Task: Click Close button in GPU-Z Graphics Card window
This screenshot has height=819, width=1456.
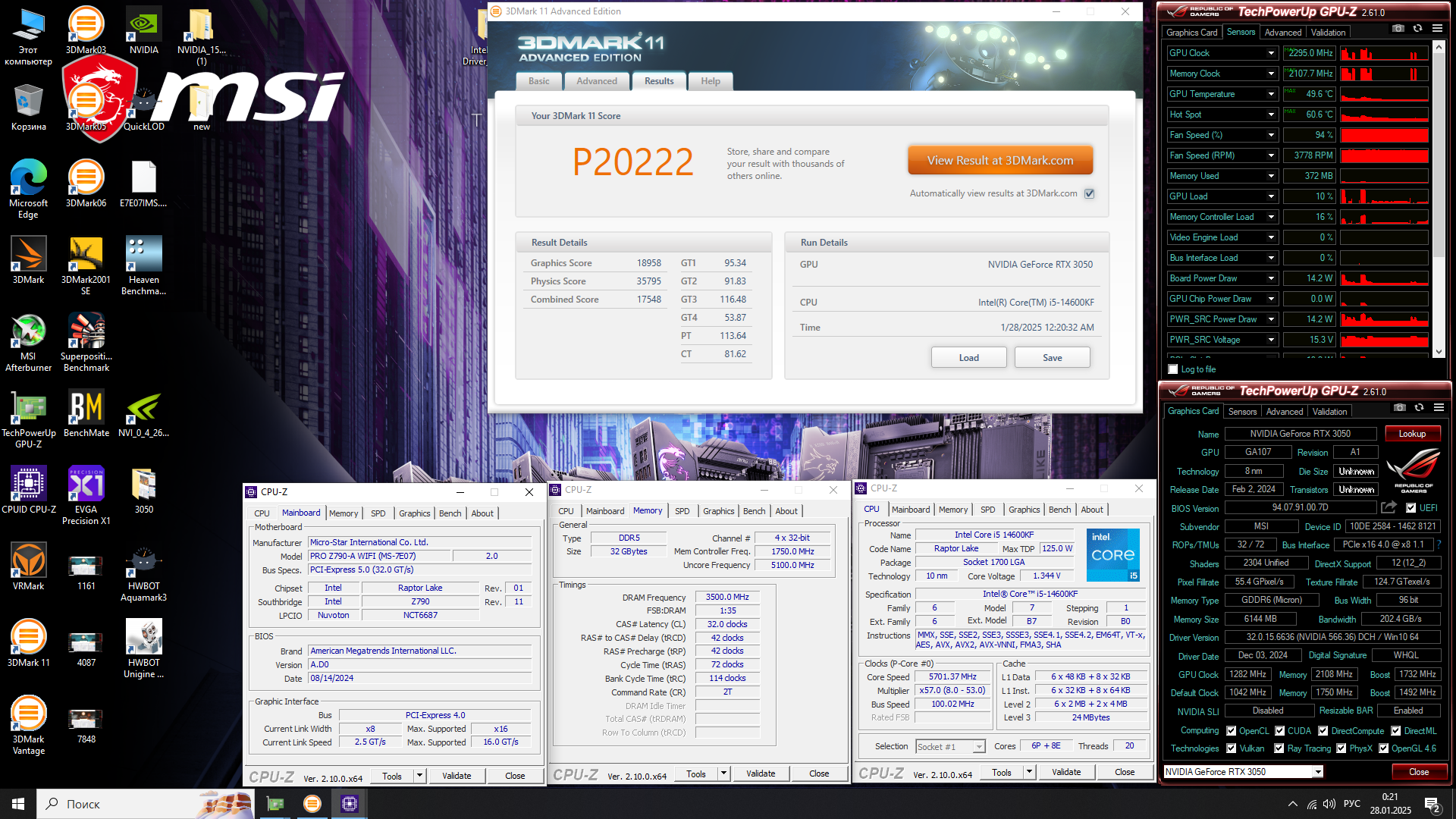Action: pos(1419,772)
